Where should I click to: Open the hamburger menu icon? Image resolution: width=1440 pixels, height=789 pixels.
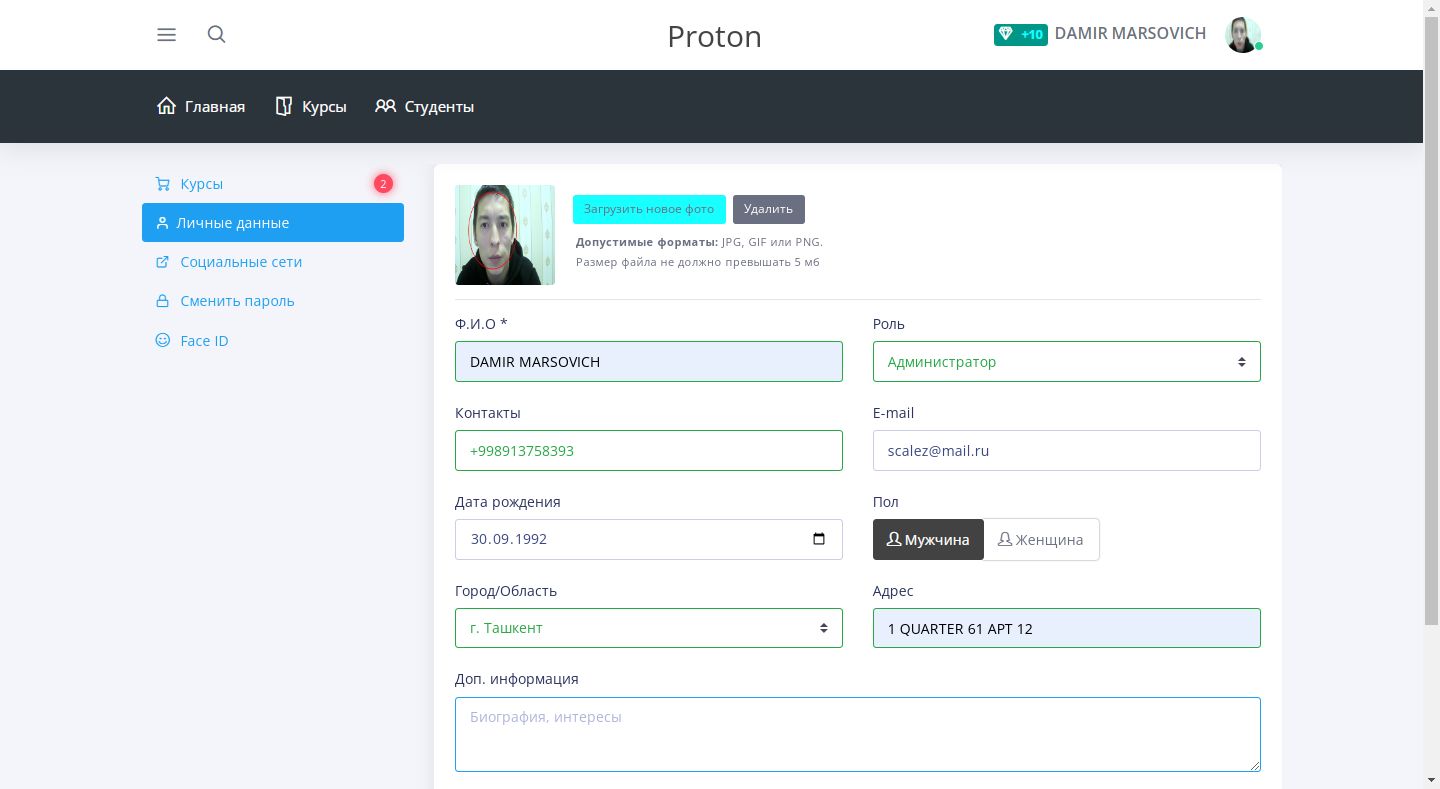167,35
